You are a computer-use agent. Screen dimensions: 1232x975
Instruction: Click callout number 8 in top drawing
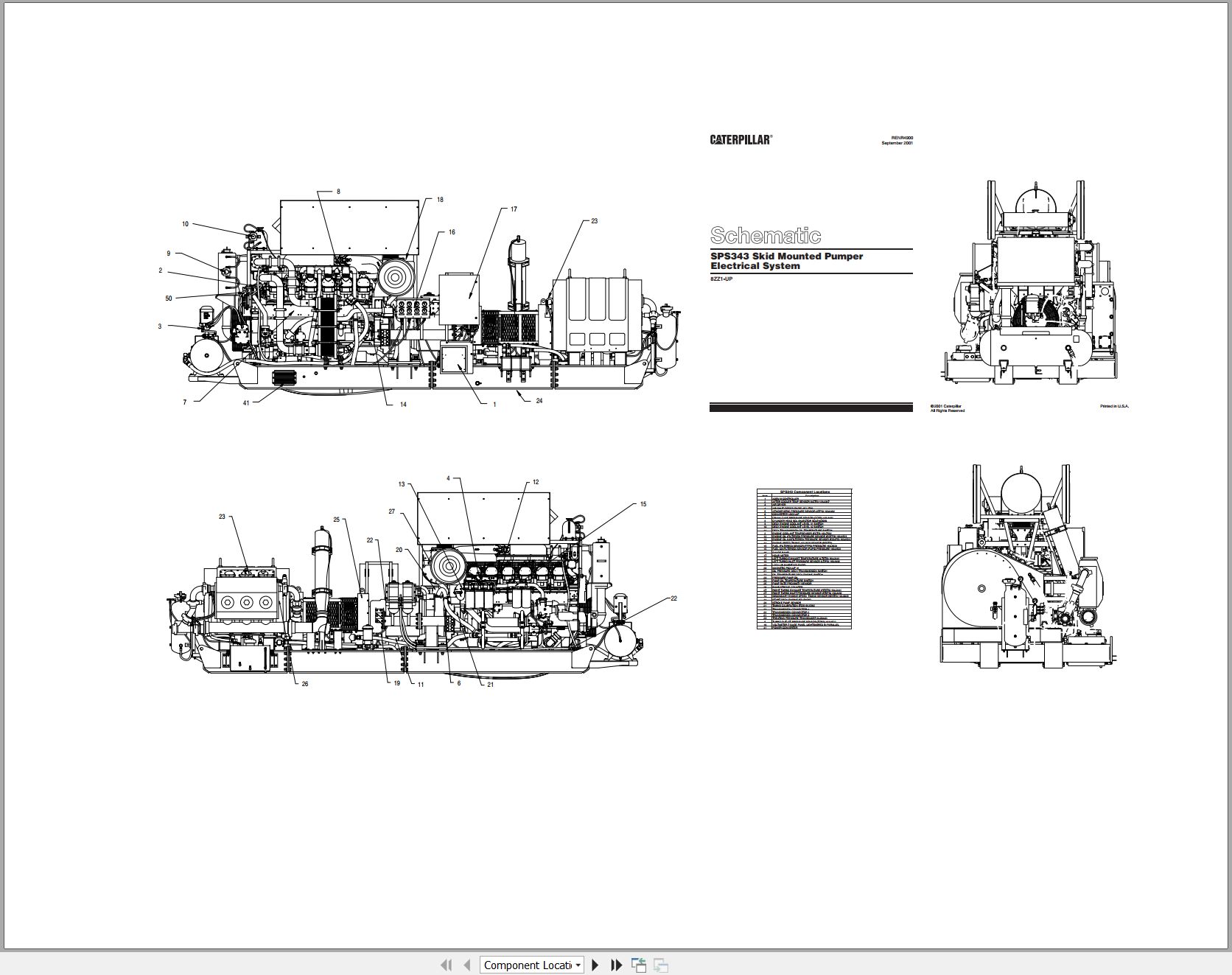point(338,192)
